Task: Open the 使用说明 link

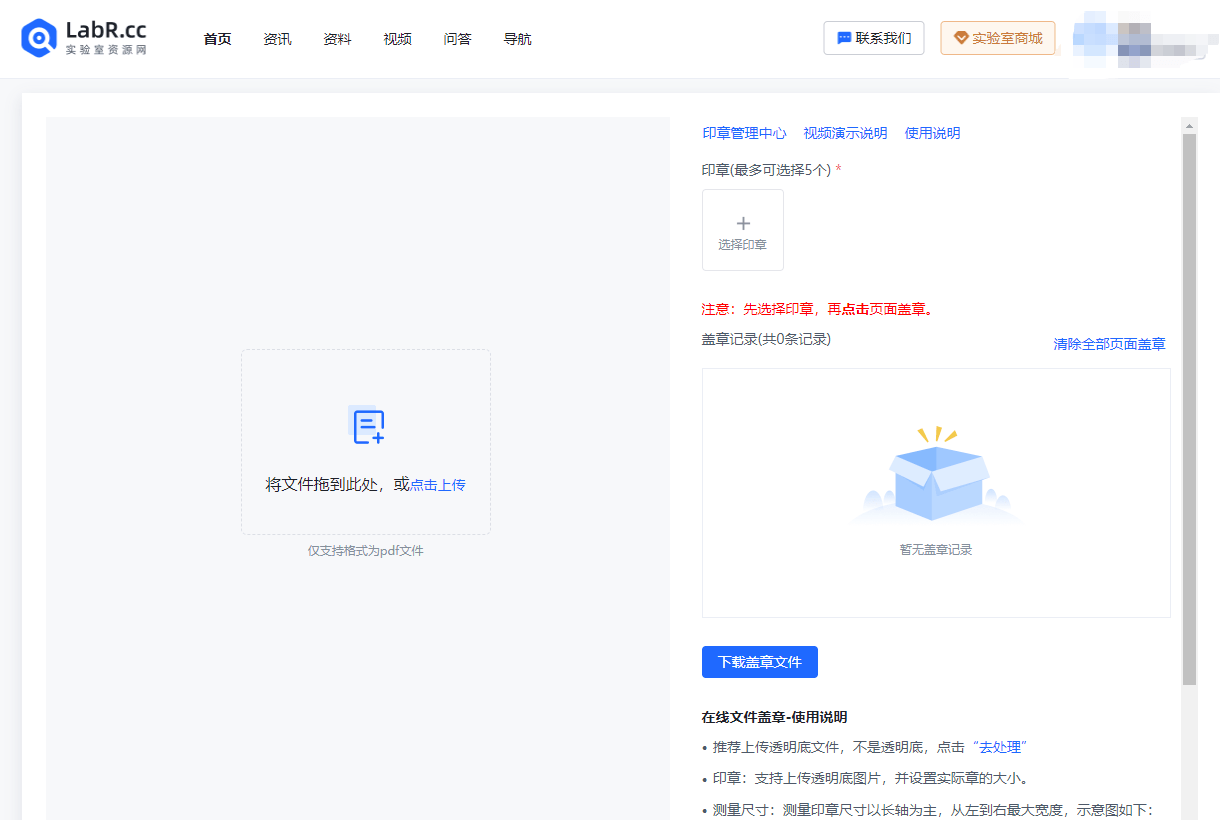Action: pos(932,133)
